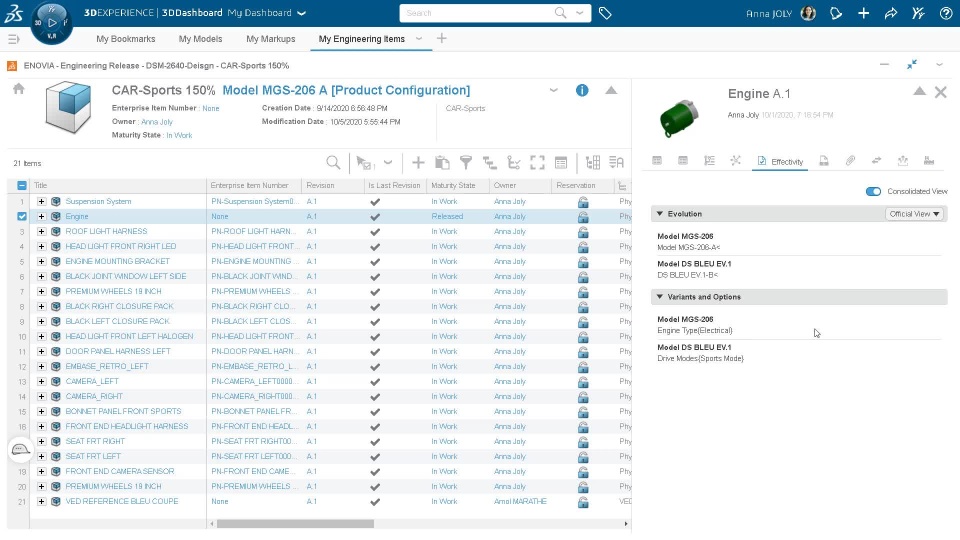Toggle the Consolidated View switch
Viewport: 960px width, 540px height.
873,192
